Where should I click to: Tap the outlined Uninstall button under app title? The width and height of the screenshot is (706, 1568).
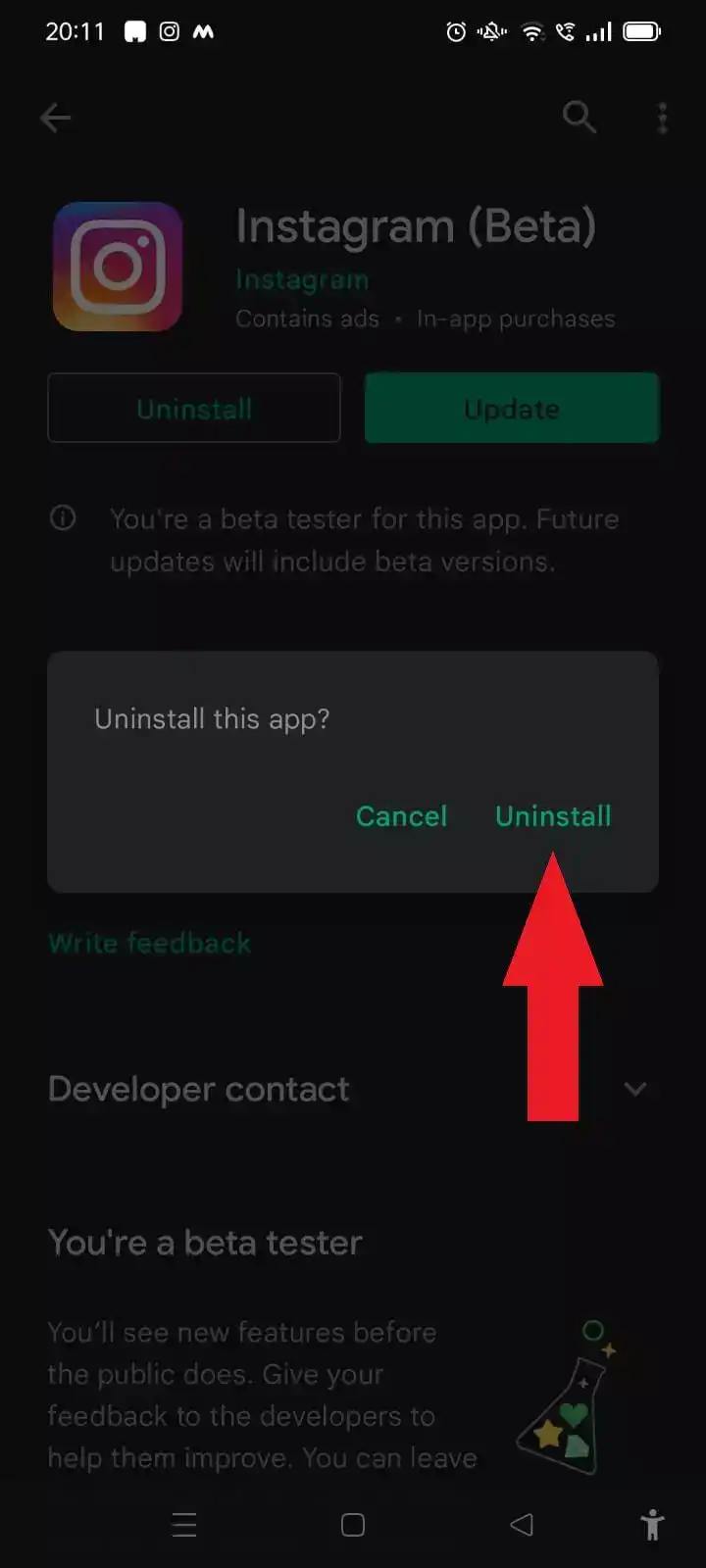click(x=194, y=408)
